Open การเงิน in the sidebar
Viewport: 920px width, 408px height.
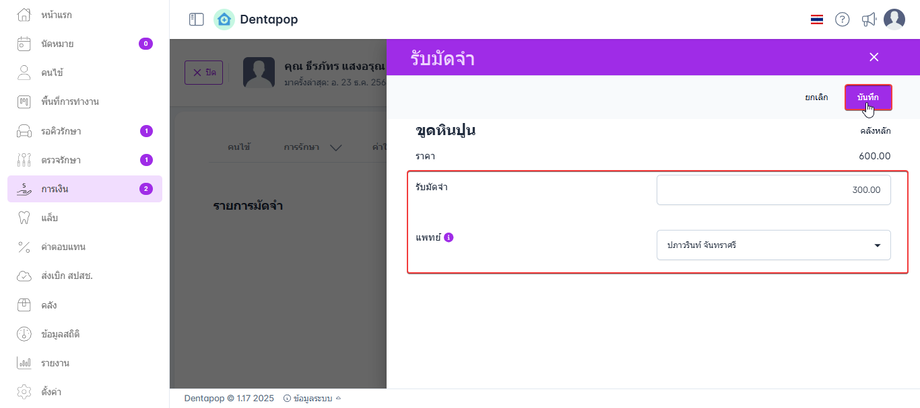(x=56, y=188)
